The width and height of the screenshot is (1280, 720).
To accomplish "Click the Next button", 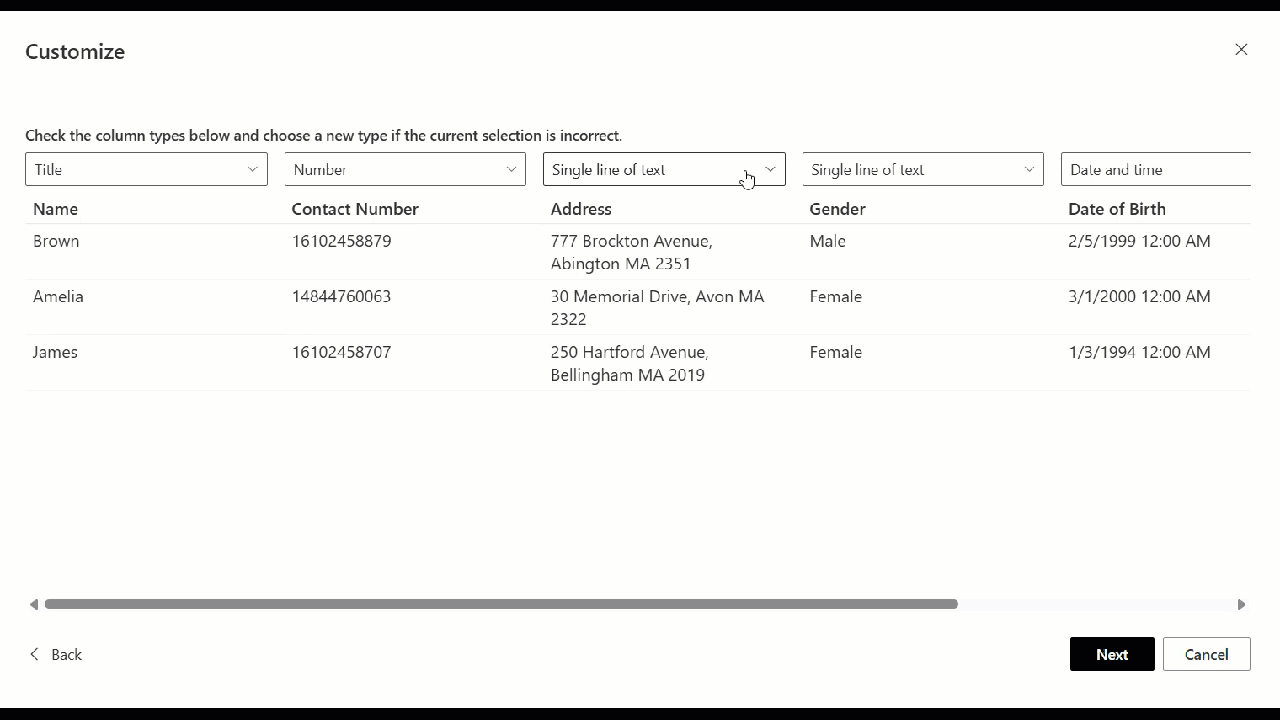I will click(x=1112, y=654).
